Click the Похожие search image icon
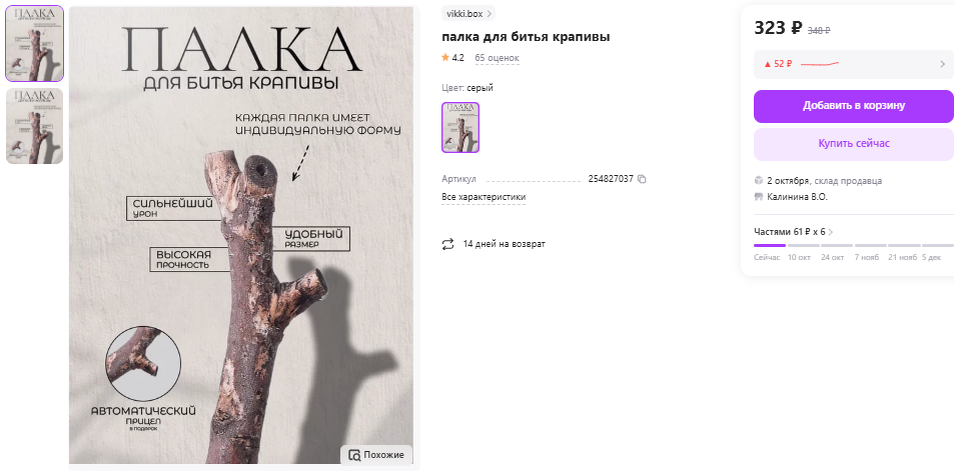 [x=354, y=455]
